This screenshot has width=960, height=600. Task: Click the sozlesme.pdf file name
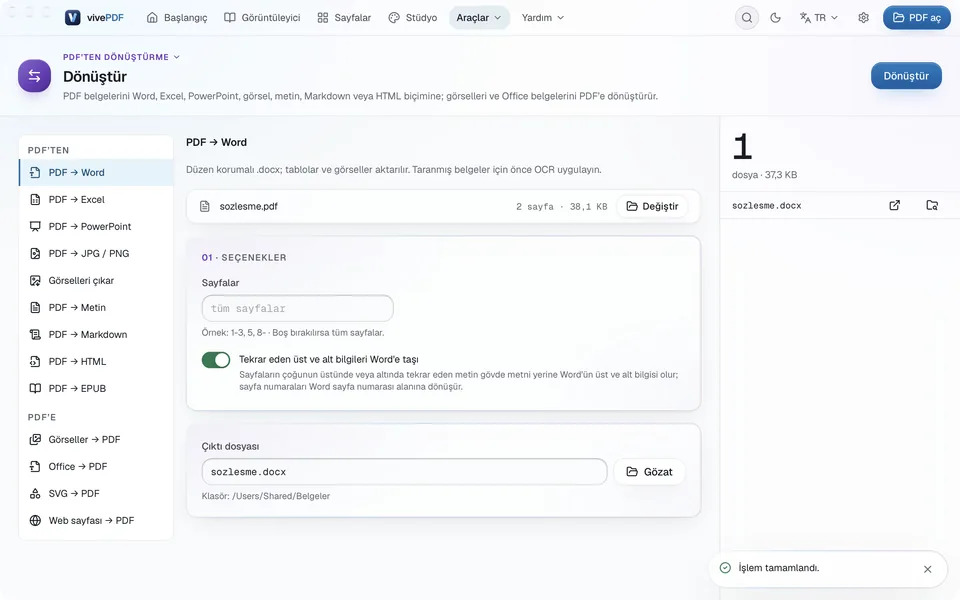click(x=249, y=206)
